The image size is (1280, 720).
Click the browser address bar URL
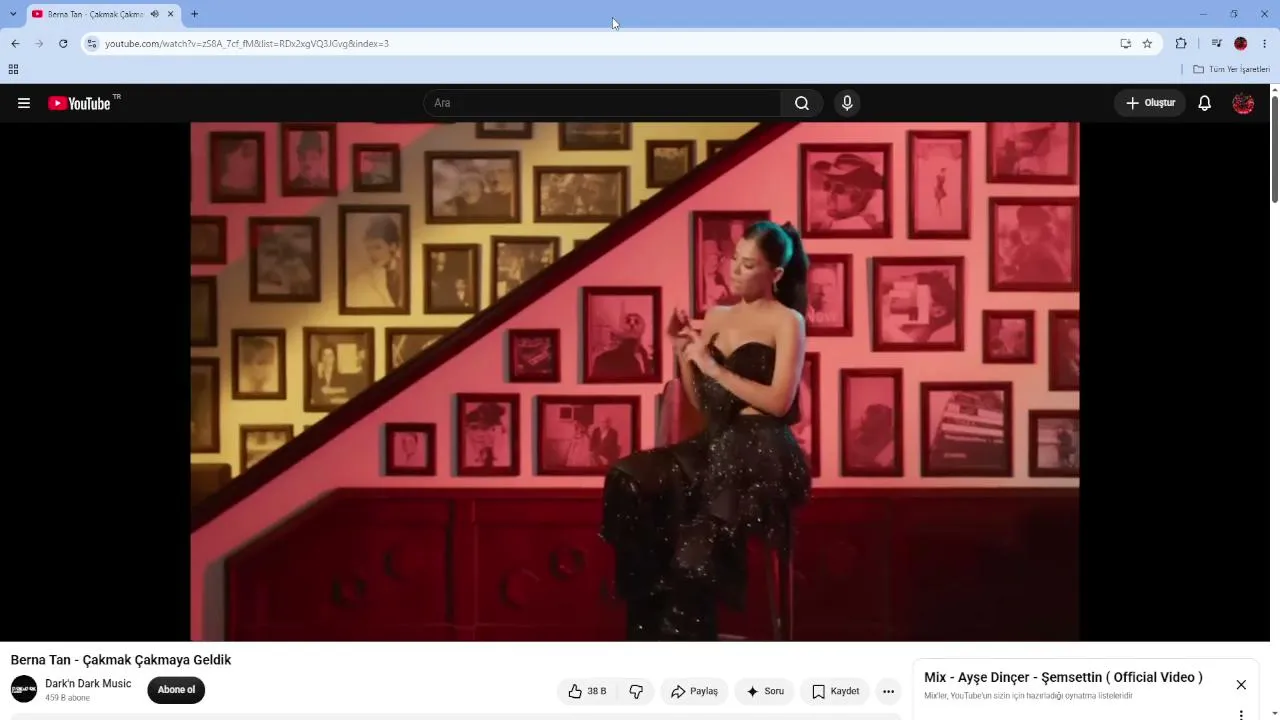point(247,43)
